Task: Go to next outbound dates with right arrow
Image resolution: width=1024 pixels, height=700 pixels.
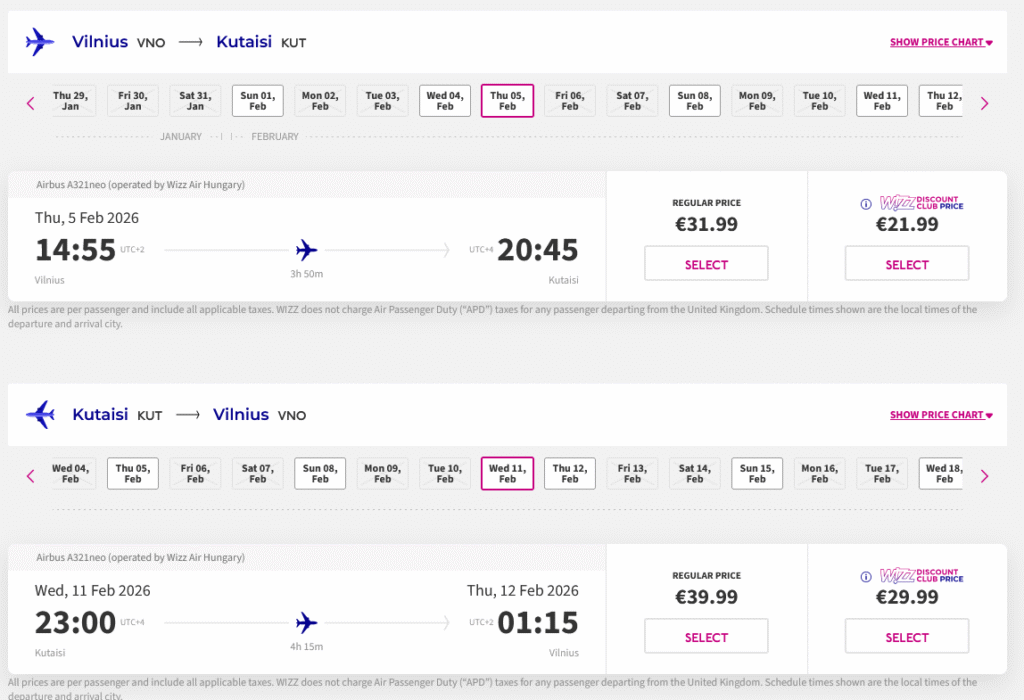Action: tap(984, 103)
